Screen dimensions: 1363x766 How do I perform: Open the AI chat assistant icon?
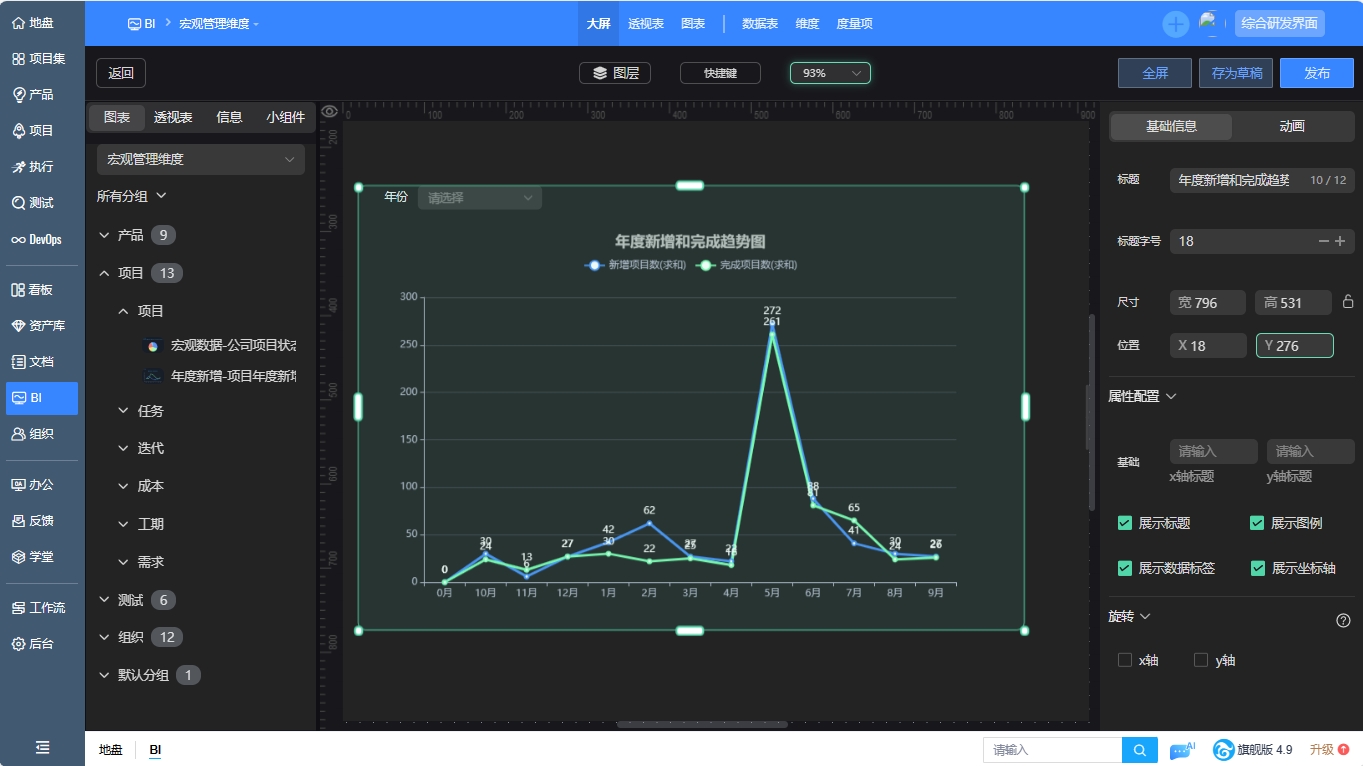[x=1183, y=750]
